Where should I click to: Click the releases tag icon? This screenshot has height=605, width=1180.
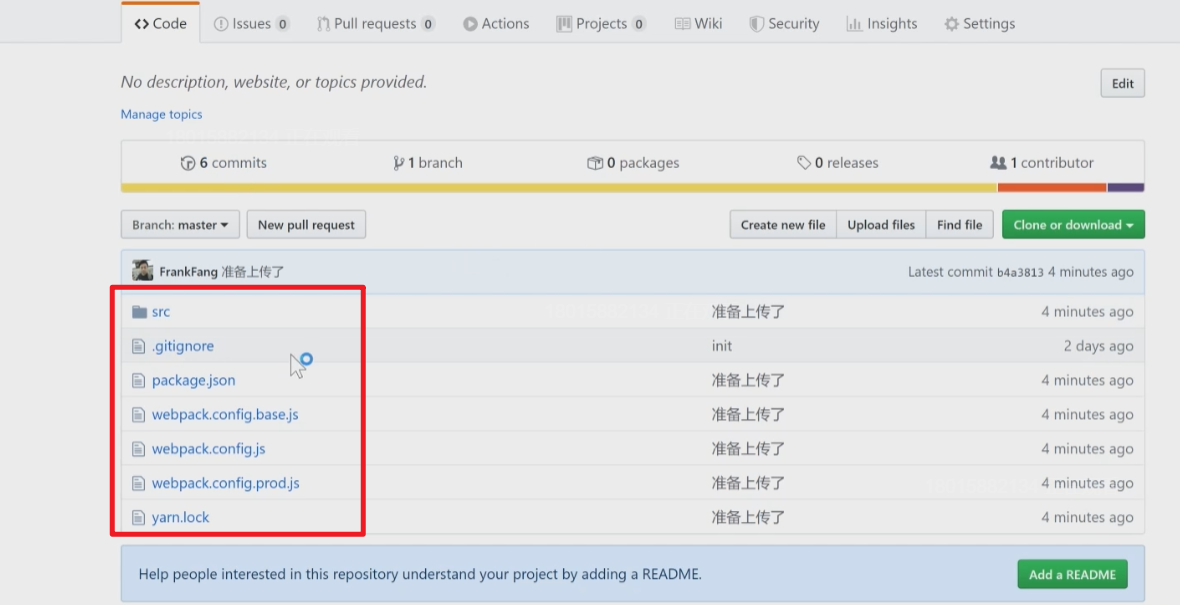pyautogui.click(x=804, y=163)
